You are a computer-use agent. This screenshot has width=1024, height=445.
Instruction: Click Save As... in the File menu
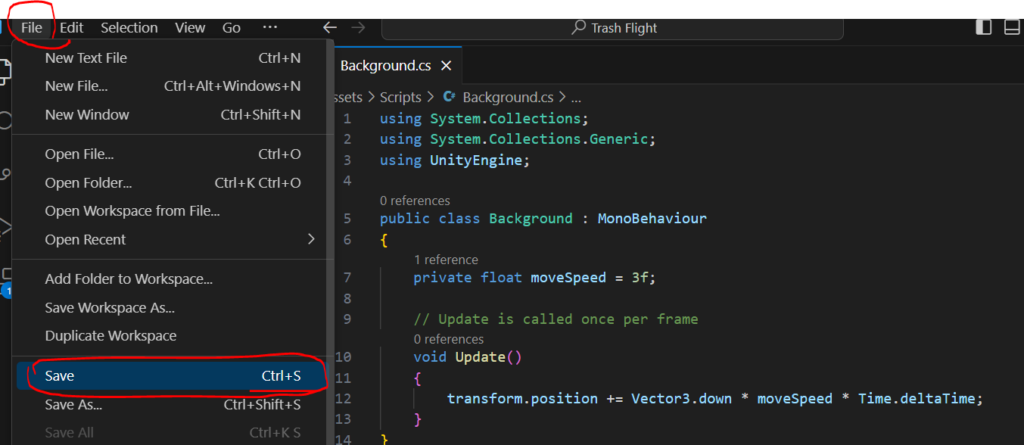tap(73, 405)
